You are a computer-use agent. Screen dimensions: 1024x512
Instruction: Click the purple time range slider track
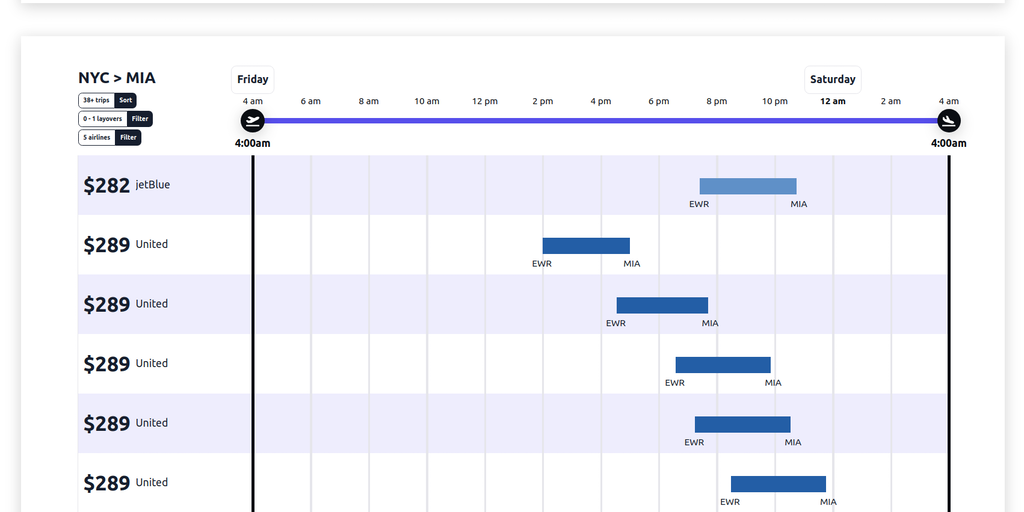click(600, 121)
